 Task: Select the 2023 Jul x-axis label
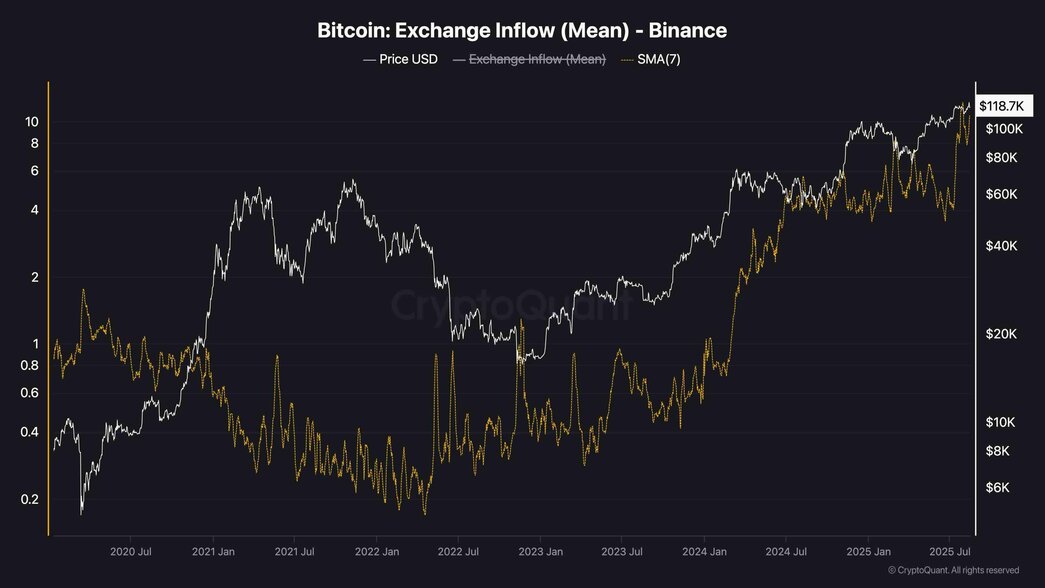coord(621,551)
